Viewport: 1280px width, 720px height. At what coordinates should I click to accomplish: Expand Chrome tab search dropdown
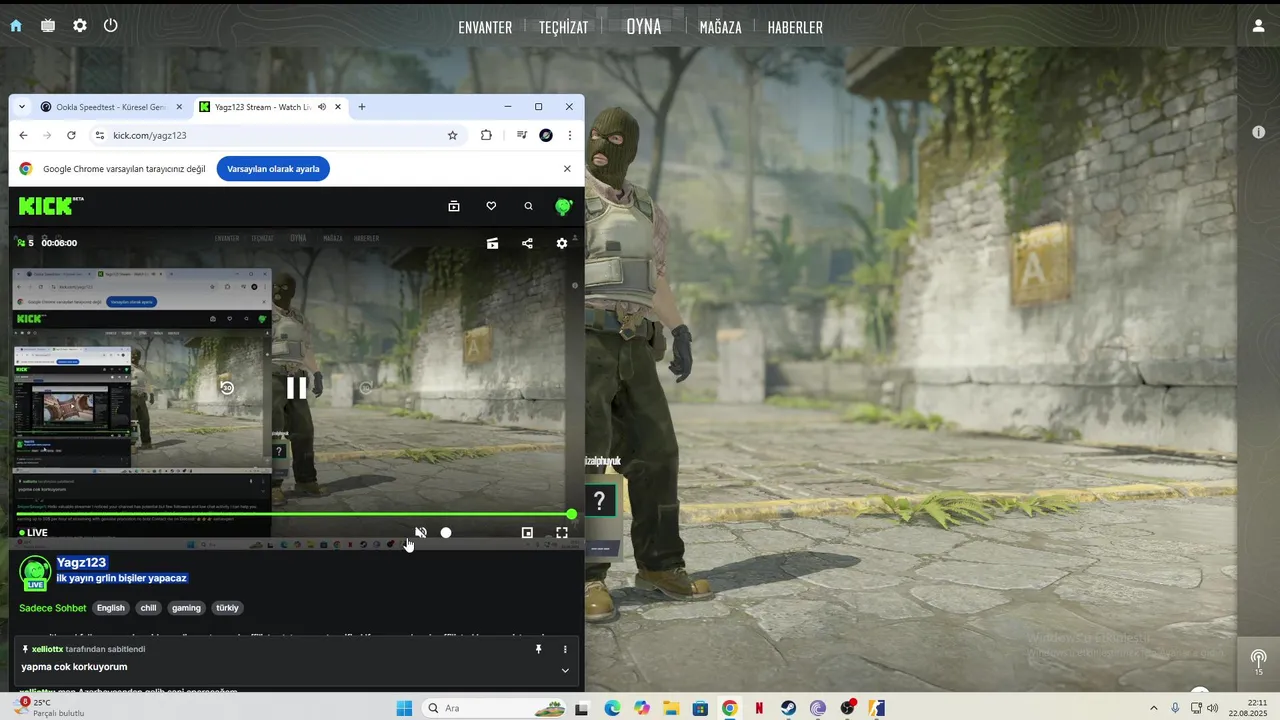click(x=22, y=107)
